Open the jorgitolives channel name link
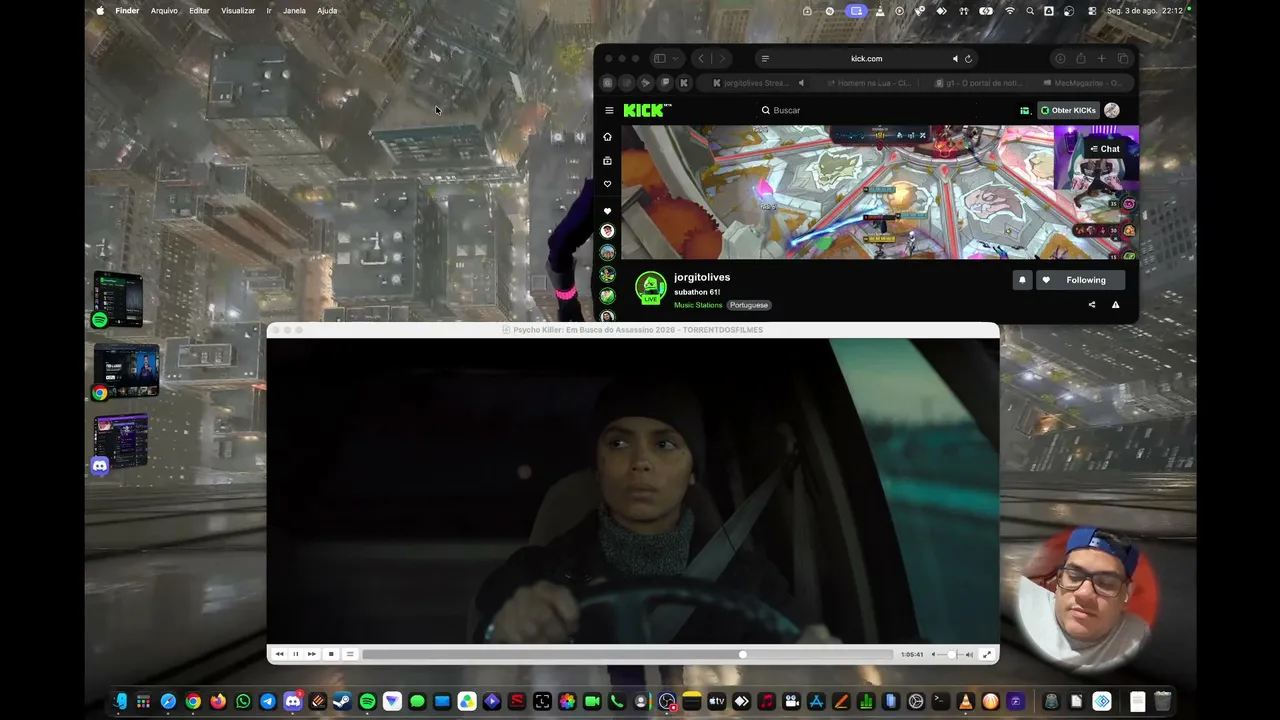 tap(702, 277)
